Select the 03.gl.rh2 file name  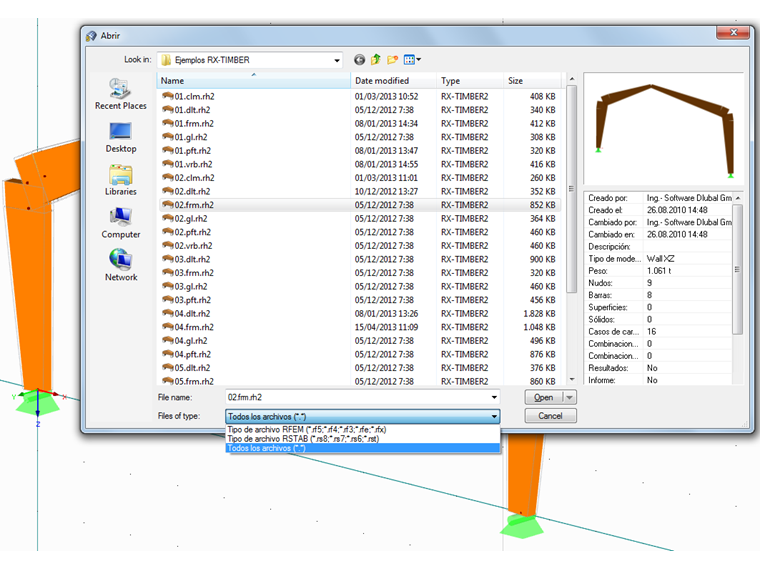pyautogui.click(x=191, y=286)
